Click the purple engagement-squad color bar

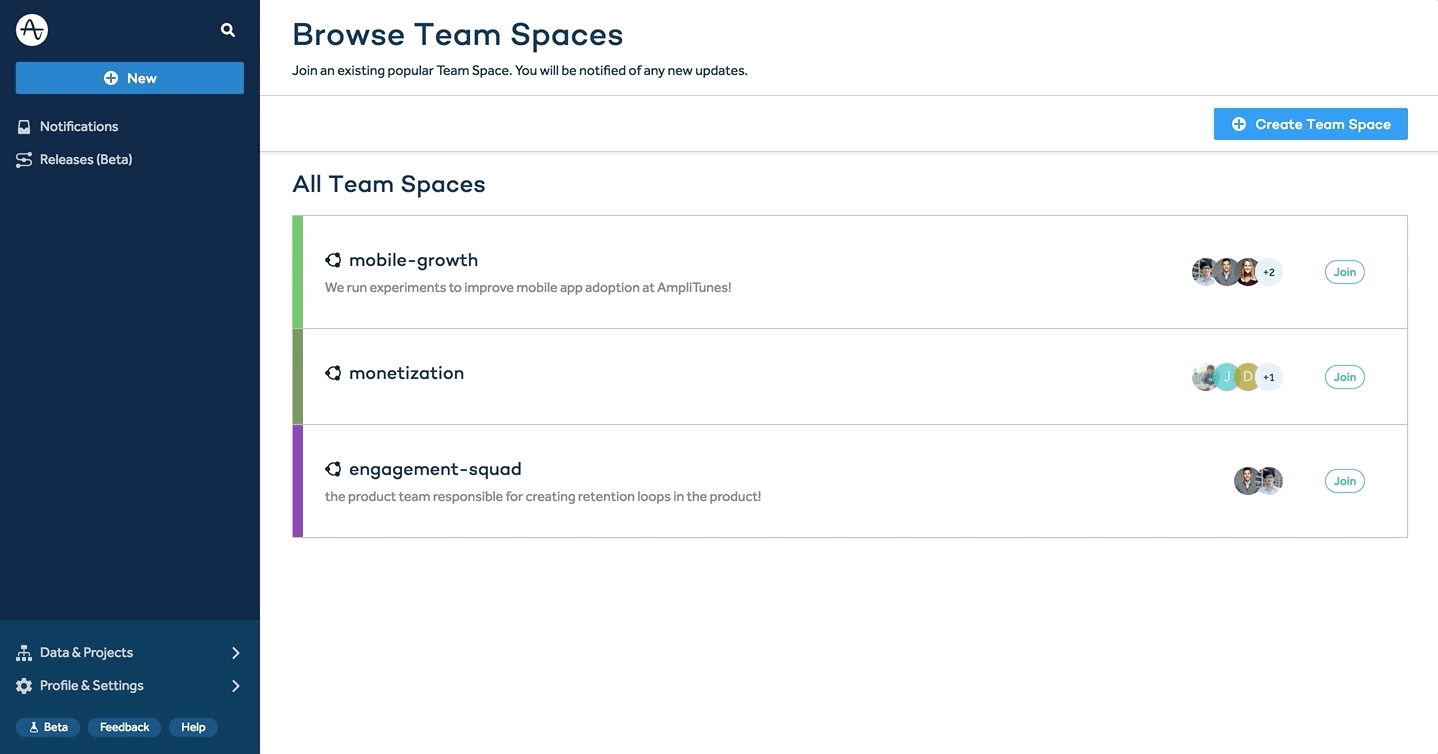point(297,481)
